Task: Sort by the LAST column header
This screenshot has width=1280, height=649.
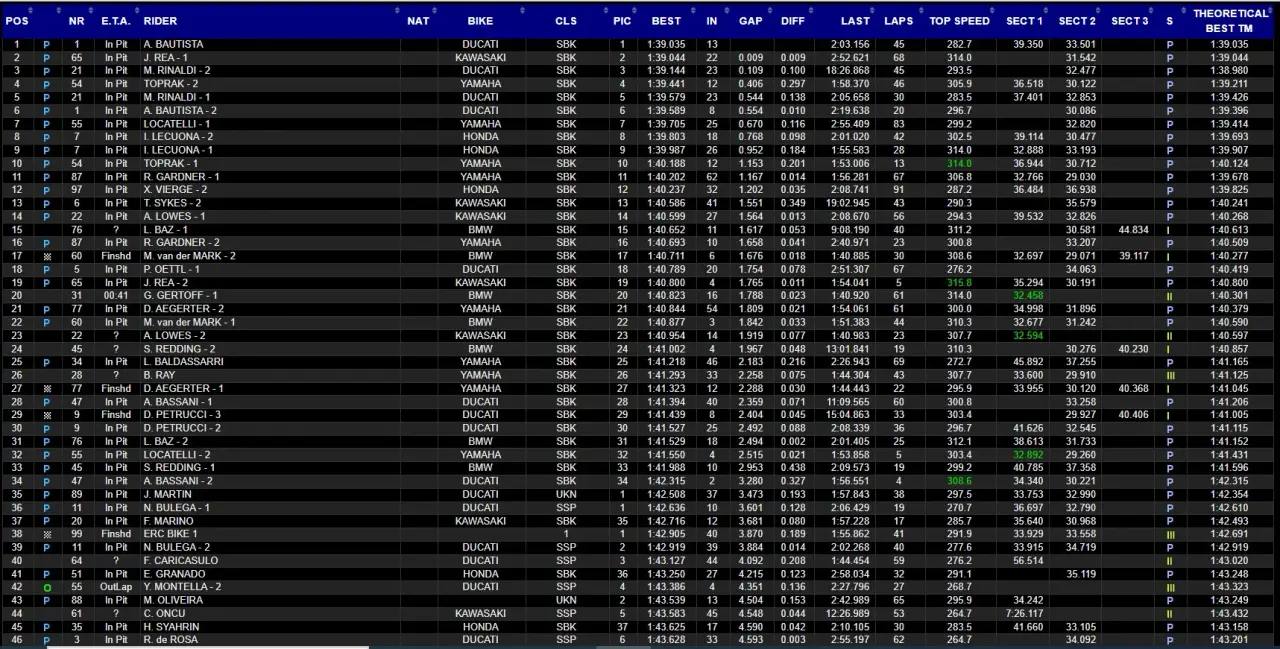Action: coord(855,21)
